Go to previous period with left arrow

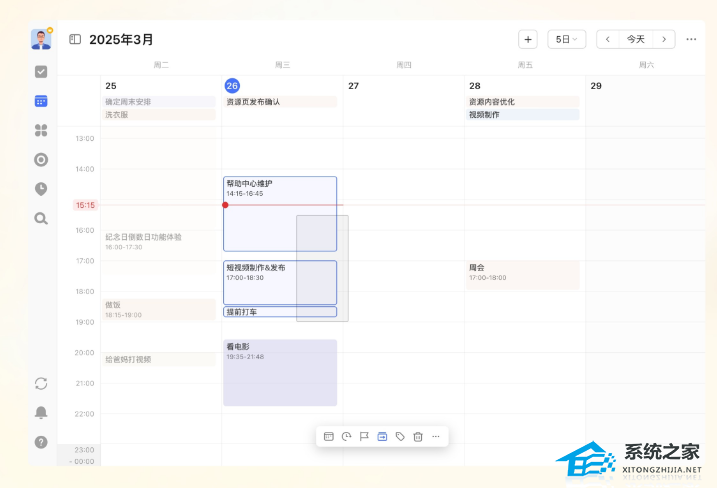tap(608, 39)
